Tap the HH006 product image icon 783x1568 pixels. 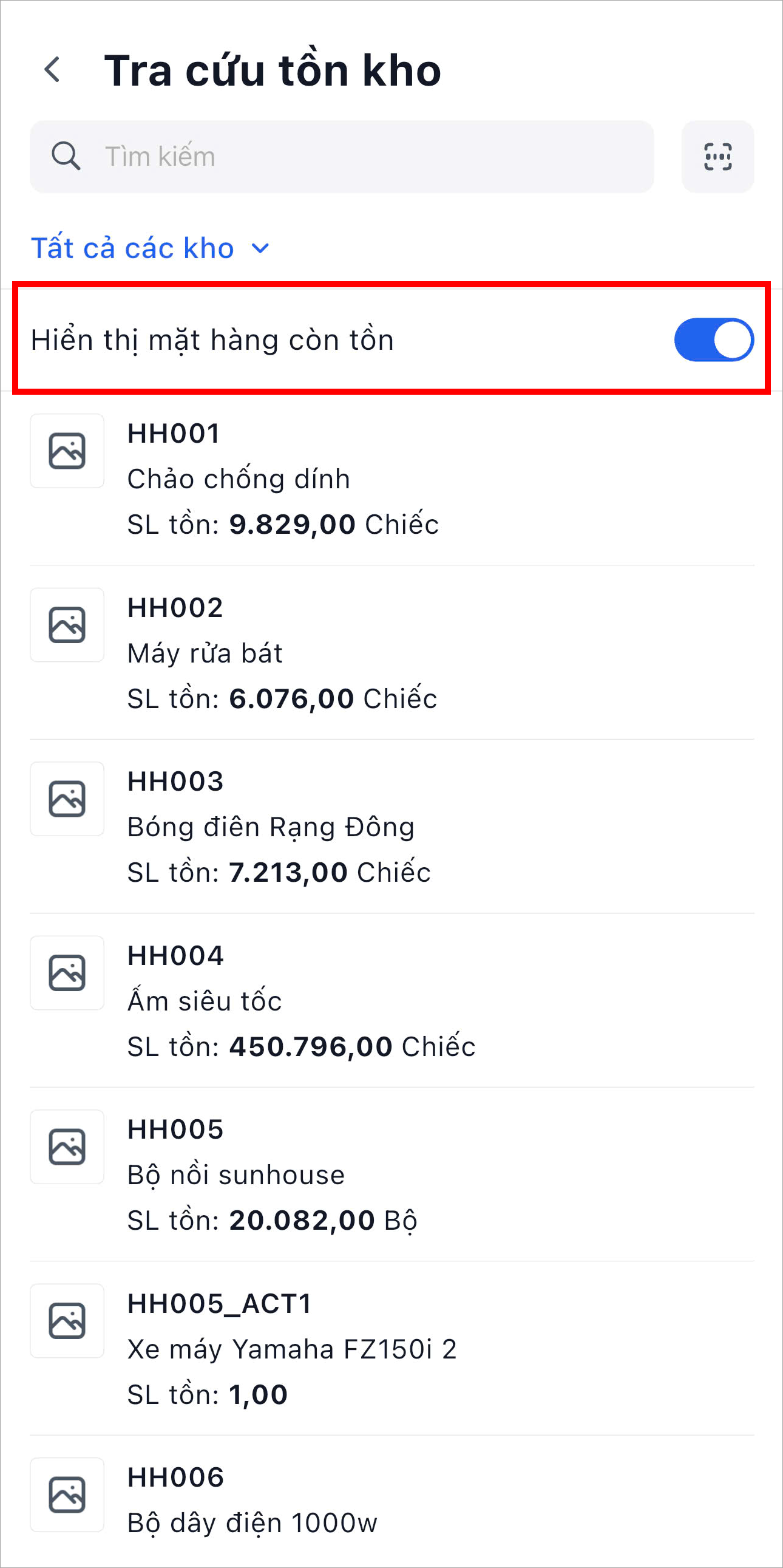(x=67, y=1495)
